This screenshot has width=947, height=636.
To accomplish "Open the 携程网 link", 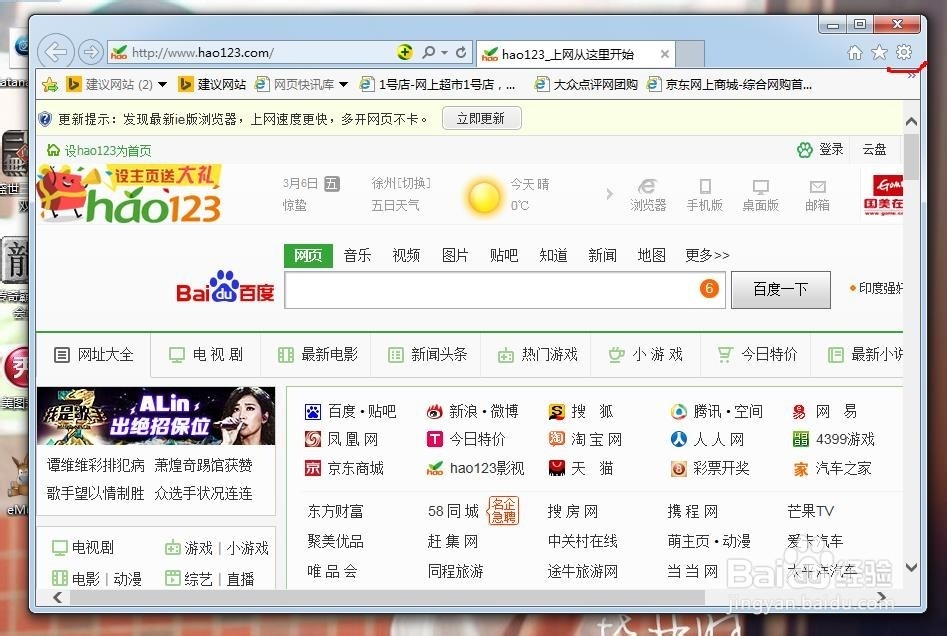I will point(693,512).
